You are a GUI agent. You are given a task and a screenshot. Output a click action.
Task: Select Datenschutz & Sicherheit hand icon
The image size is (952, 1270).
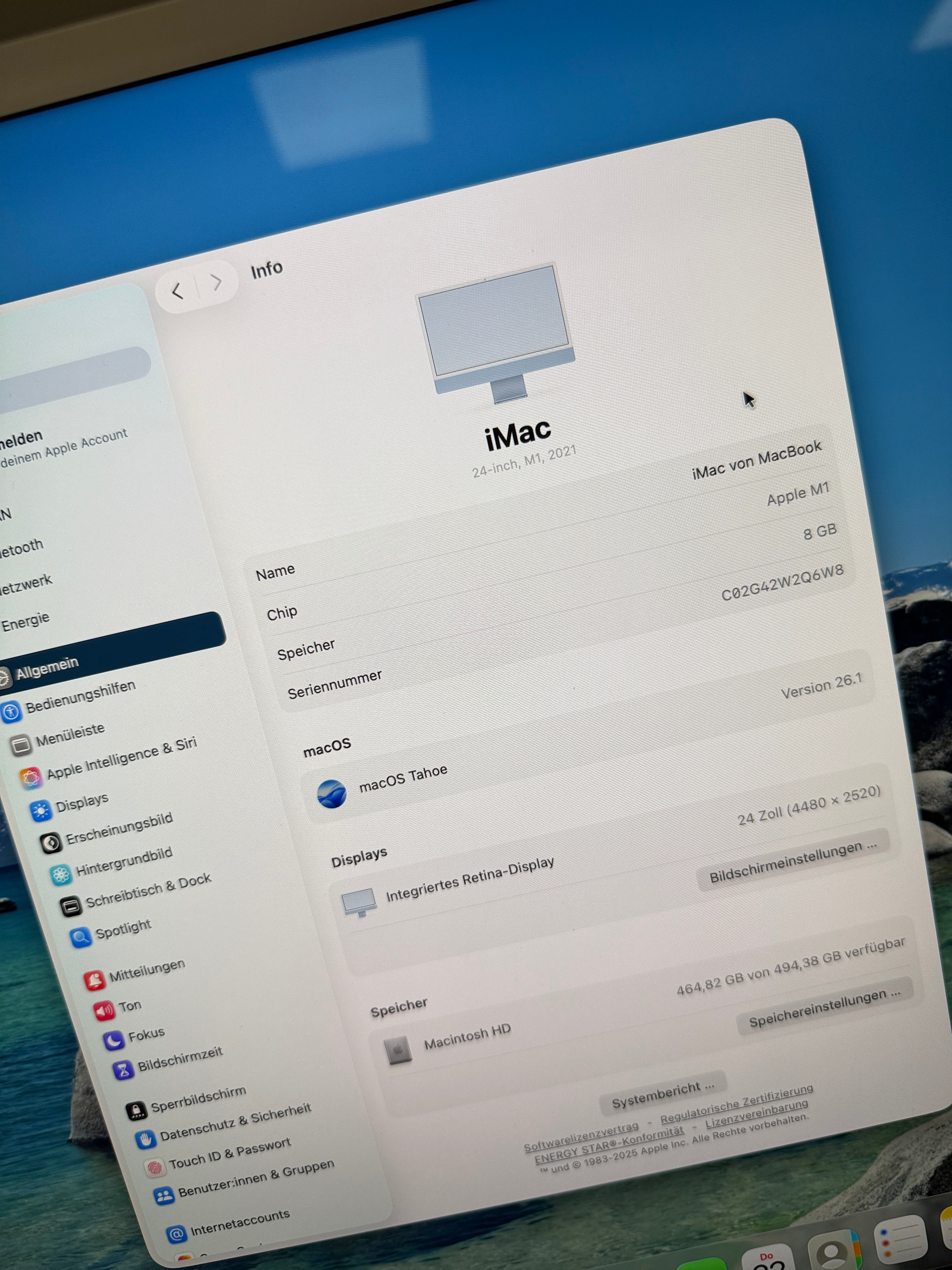146,1140
